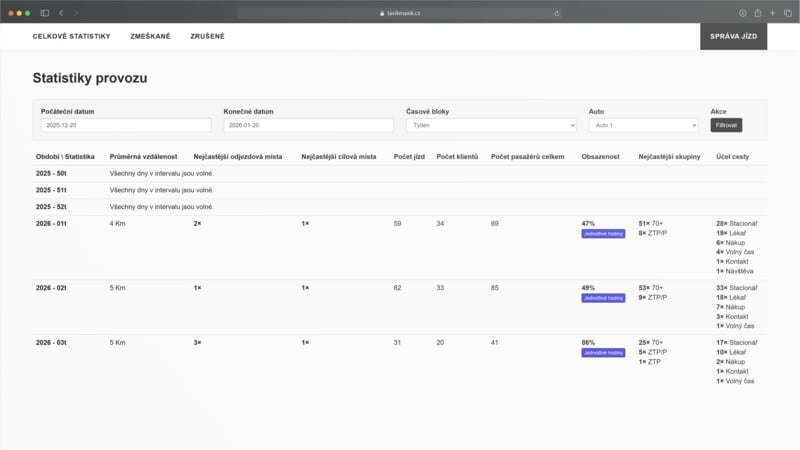Click the Počáteční datum input field

coord(126,125)
